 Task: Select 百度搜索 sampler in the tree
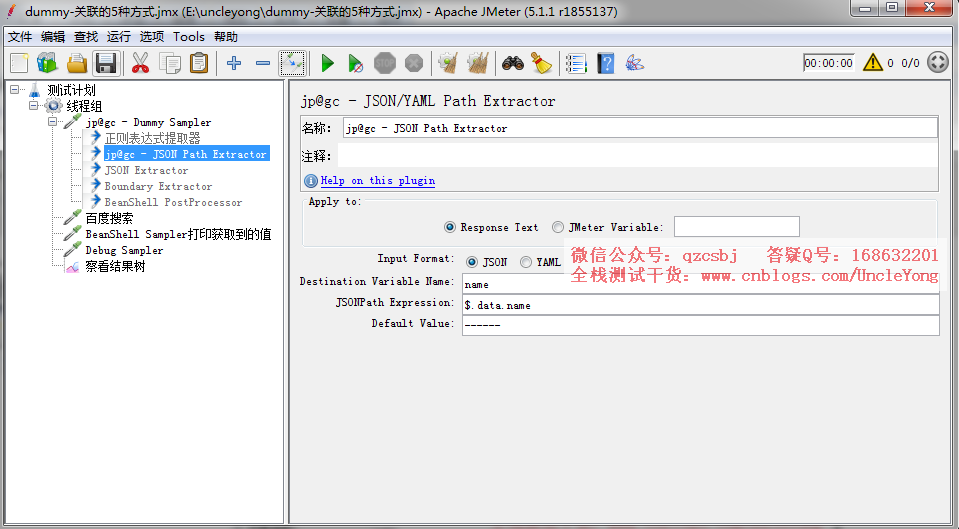(109, 218)
